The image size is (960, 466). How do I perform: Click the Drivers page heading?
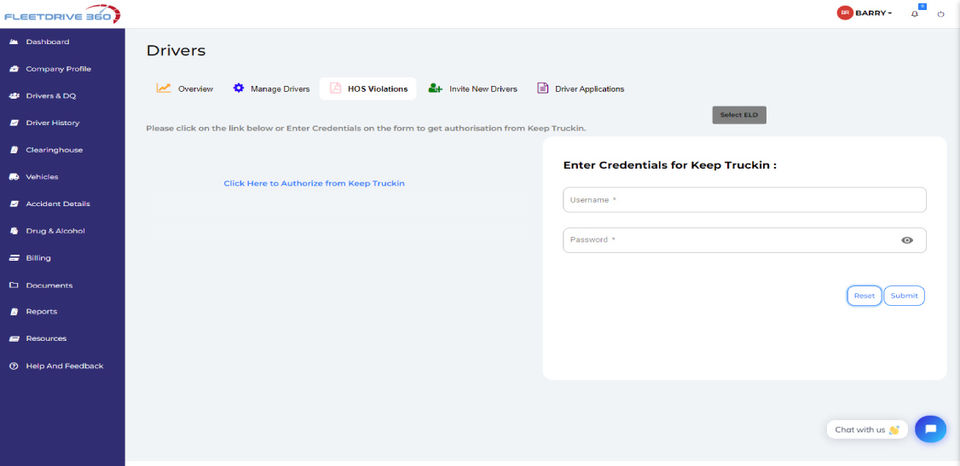point(176,51)
